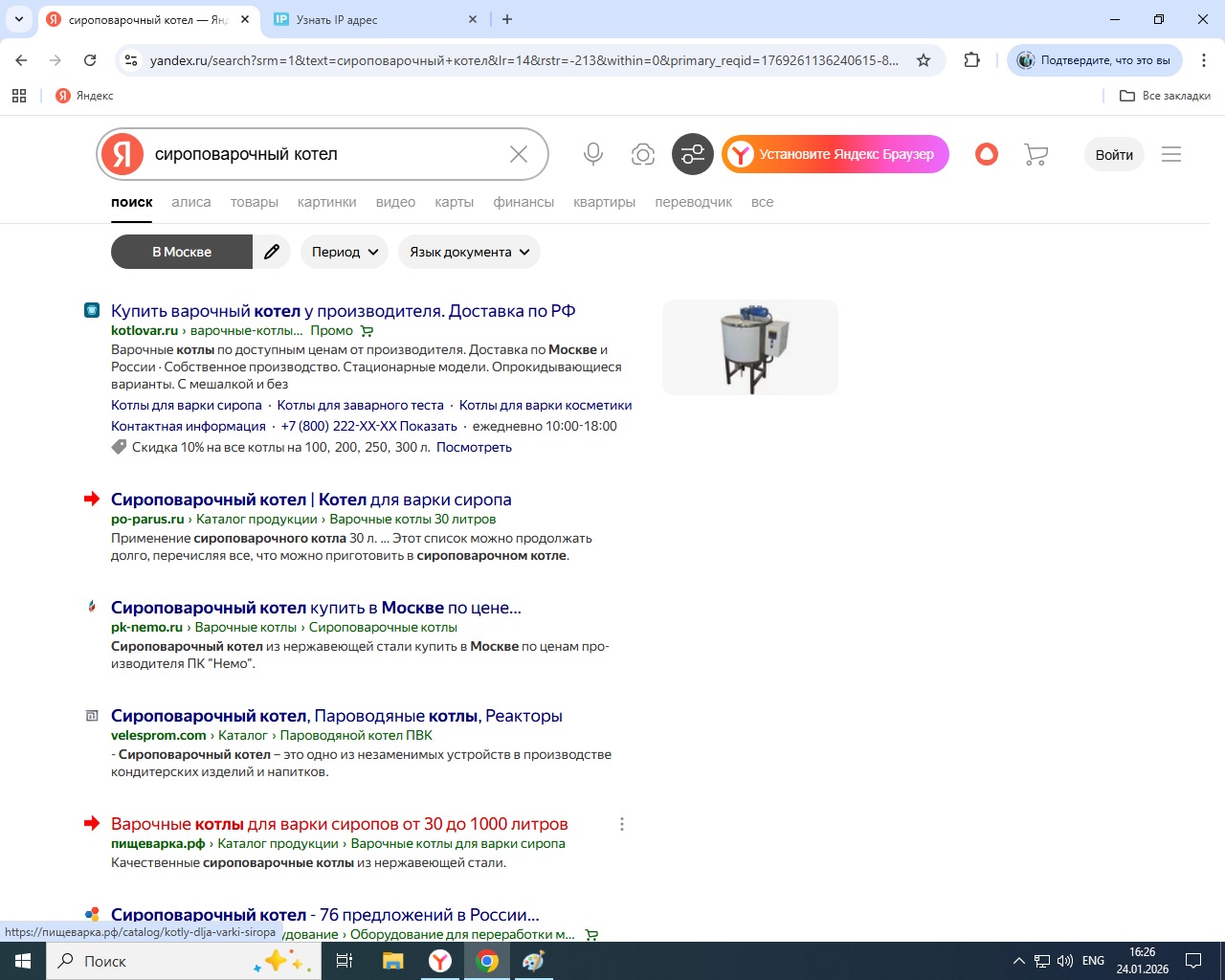Viewport: 1225px width, 980px height.
Task: Switch to the 'финансы' tab
Action: click(523, 202)
